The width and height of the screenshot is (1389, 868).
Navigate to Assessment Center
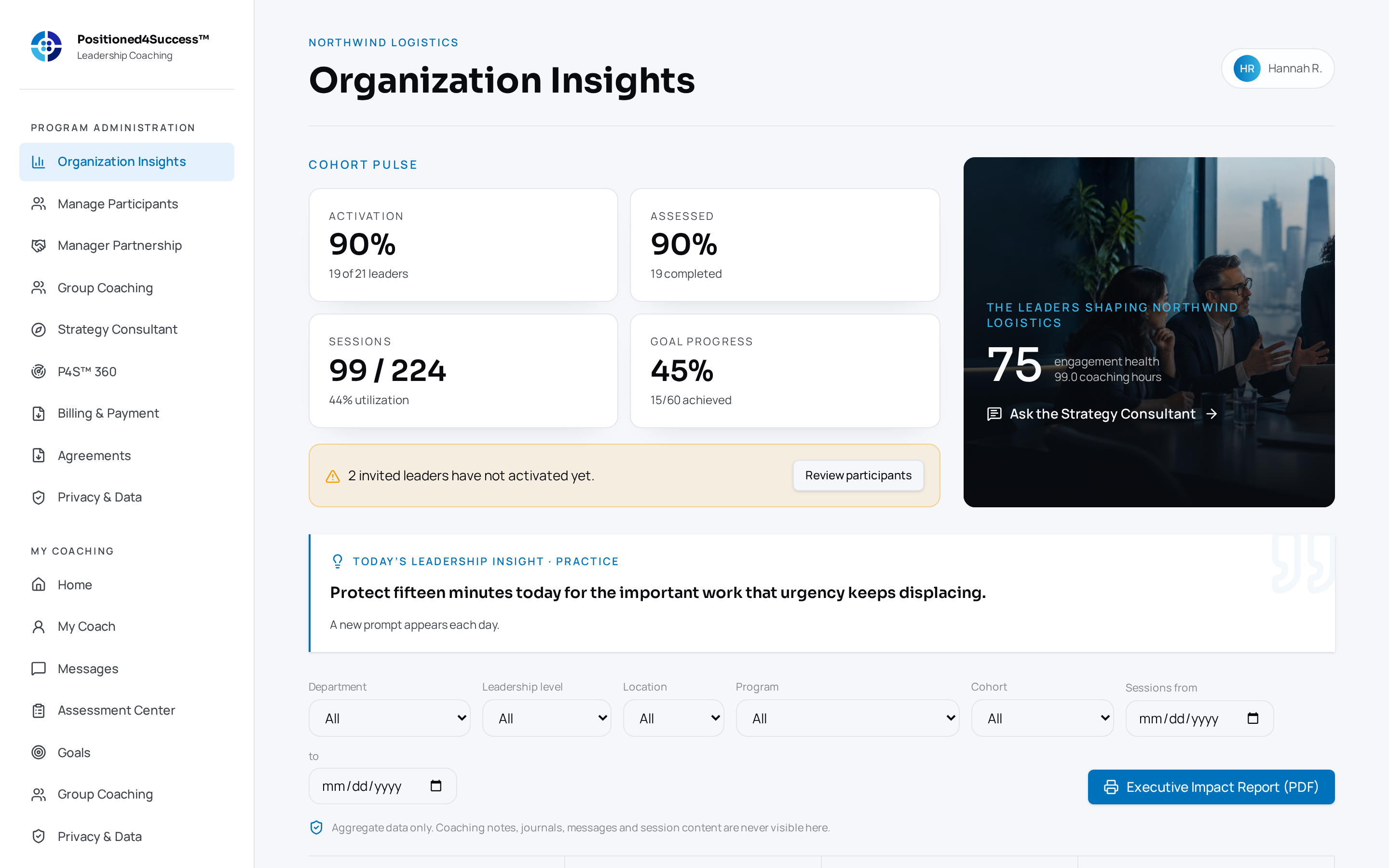[x=126, y=711]
